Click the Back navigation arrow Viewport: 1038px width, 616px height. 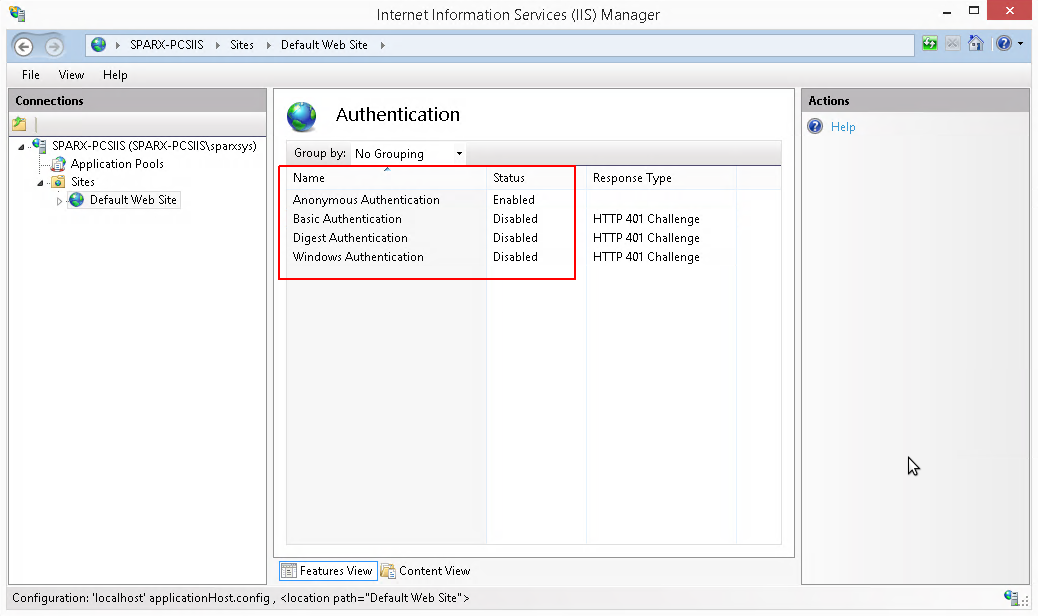pos(25,46)
